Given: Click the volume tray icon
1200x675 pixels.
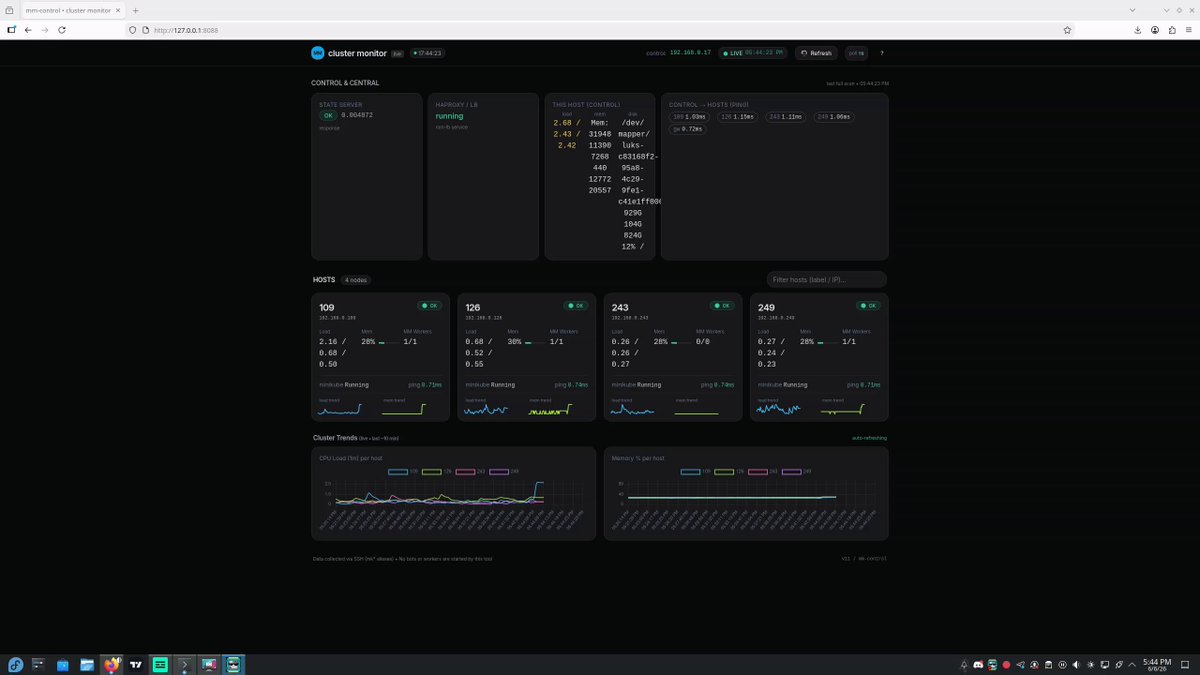Looking at the screenshot, I should 1076,664.
